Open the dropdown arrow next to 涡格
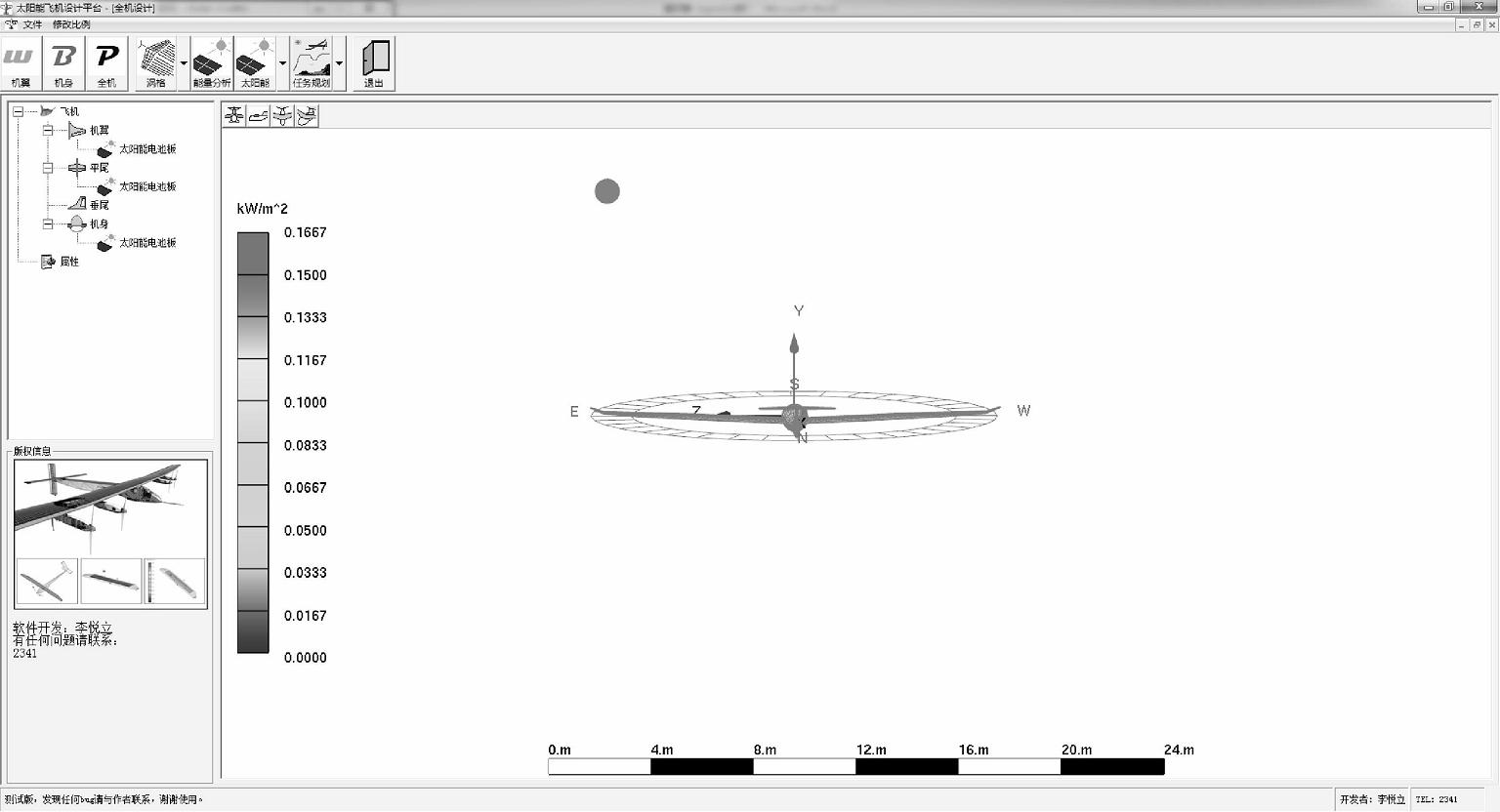The height and width of the screenshot is (812, 1500). pos(184,64)
